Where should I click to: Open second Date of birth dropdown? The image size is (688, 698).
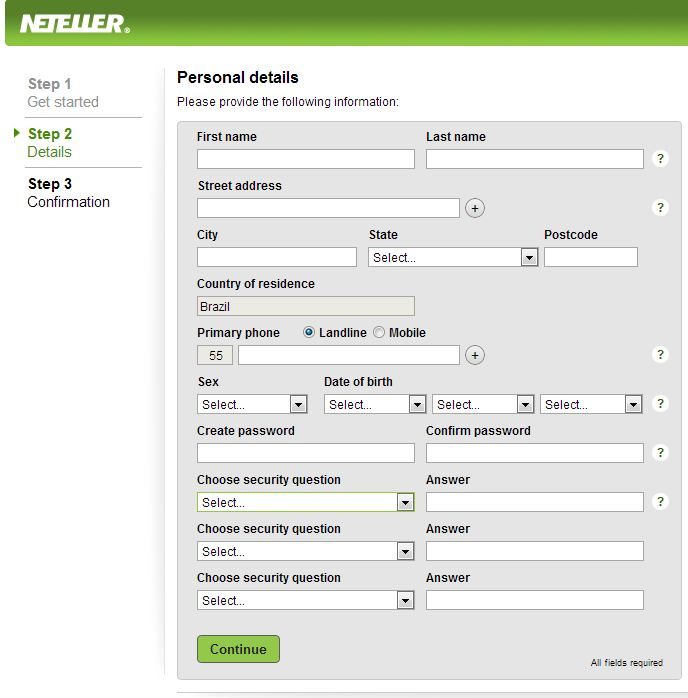[x=483, y=404]
